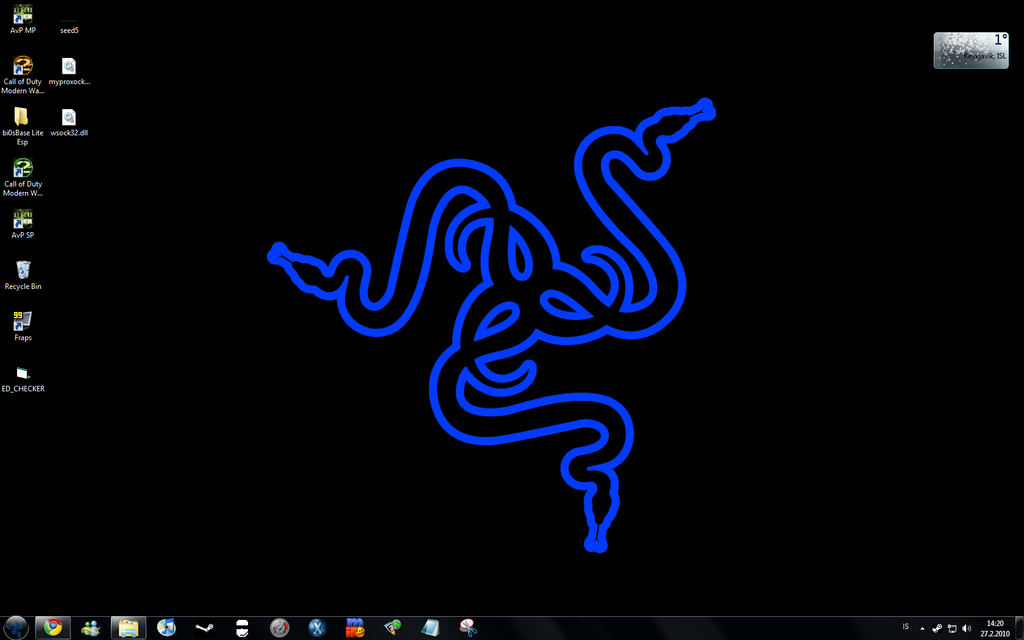Viewport: 1024px width, 640px height.
Task: Show hidden system tray icons
Action: (922, 628)
